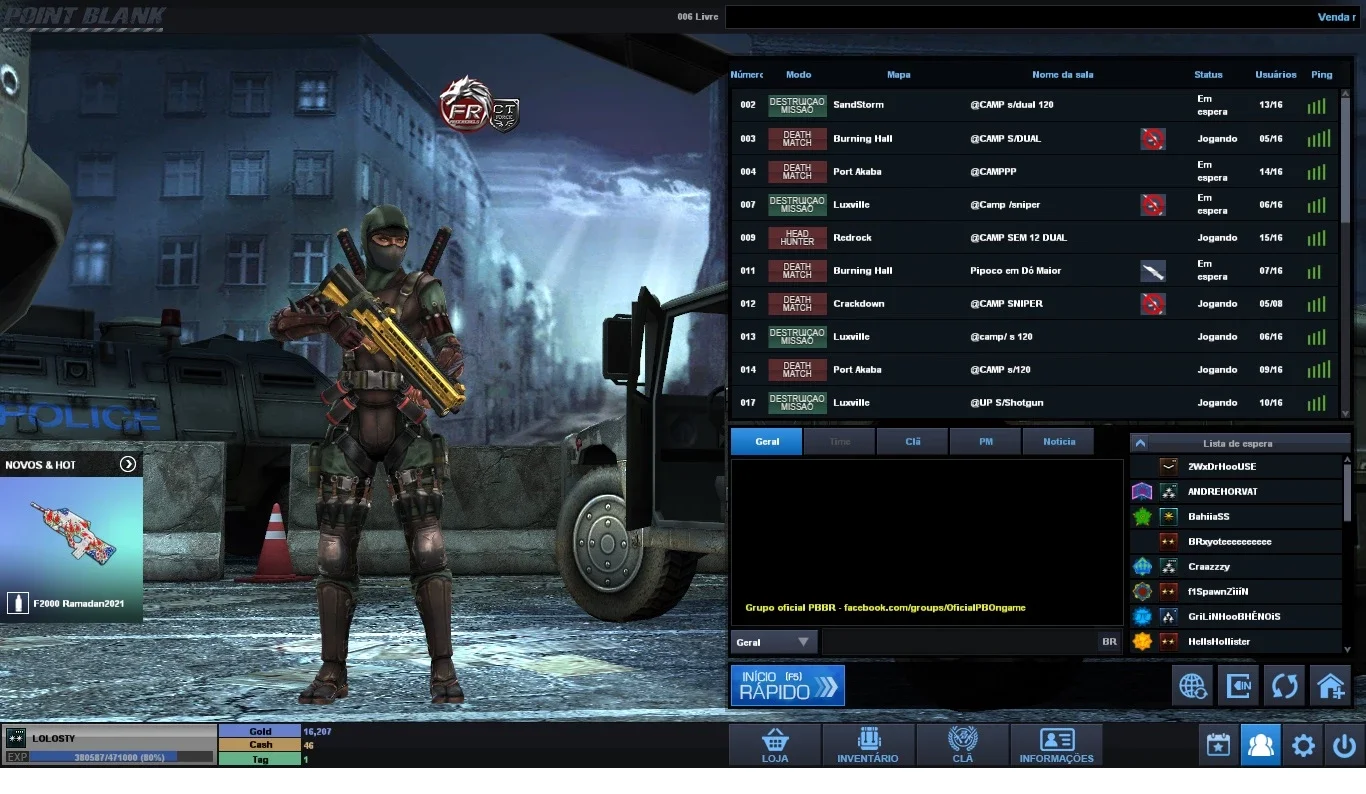The width and height of the screenshot is (1366, 794).
Task: Select room 012 Crackdown
Action: [1034, 304]
